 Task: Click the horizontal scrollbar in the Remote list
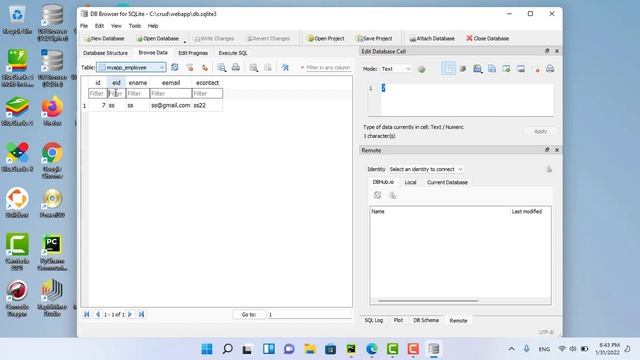click(428, 301)
